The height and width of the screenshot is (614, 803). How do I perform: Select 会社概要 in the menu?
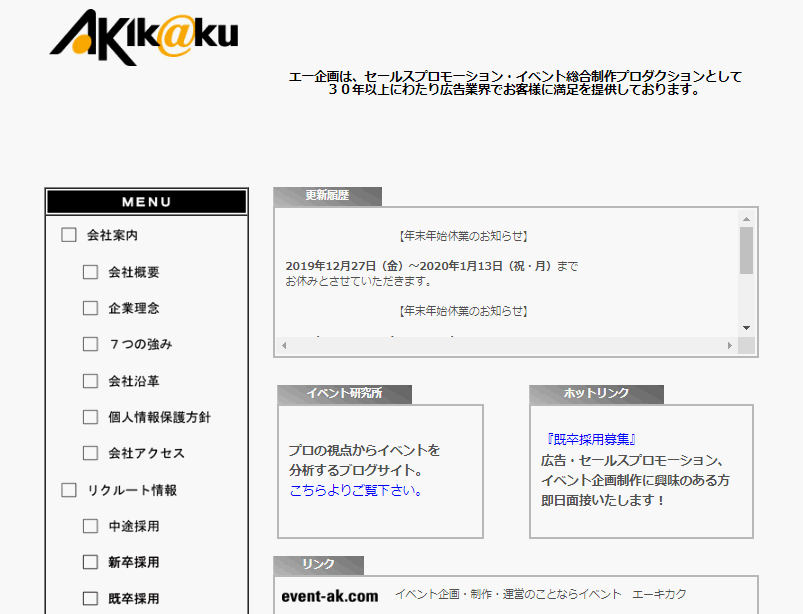(x=133, y=272)
